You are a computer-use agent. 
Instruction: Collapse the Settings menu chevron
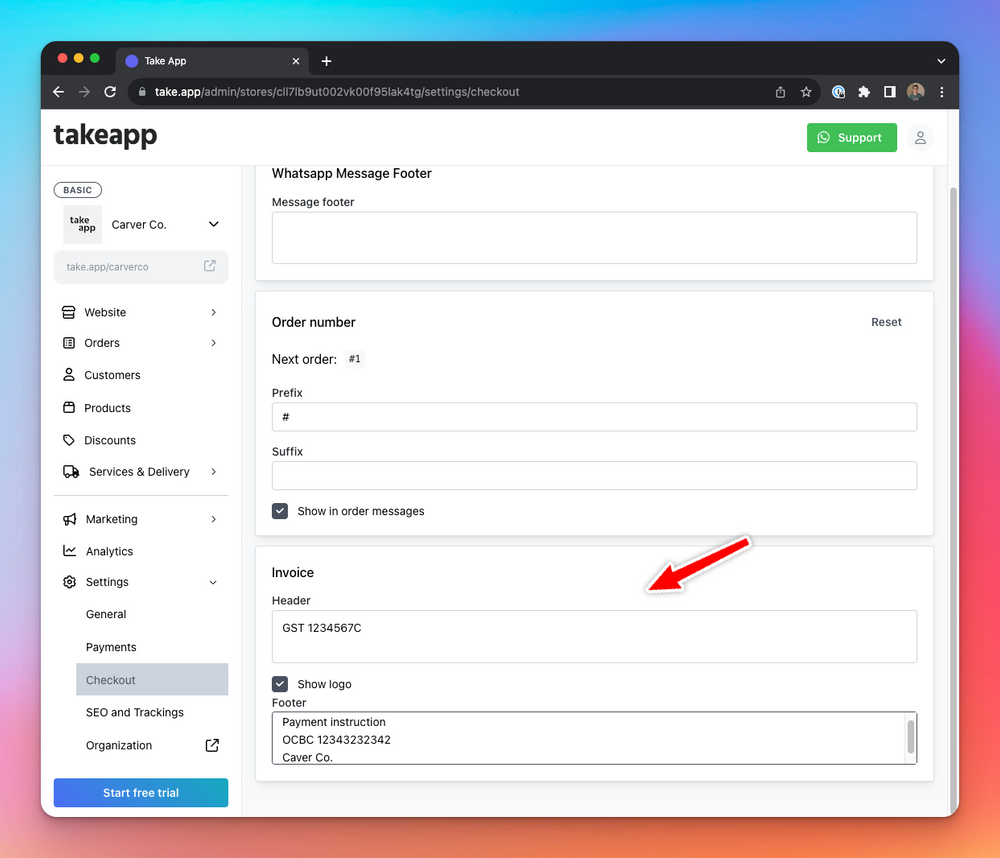[x=213, y=582]
